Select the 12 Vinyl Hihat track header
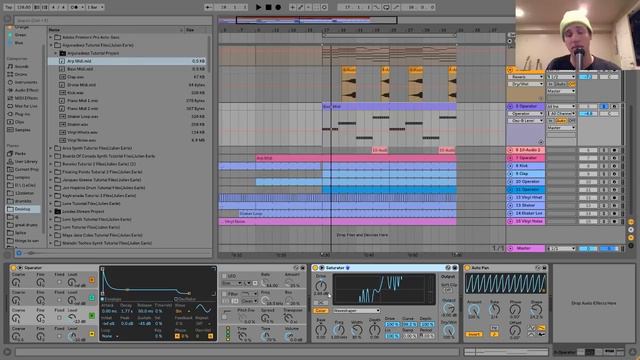The width and height of the screenshot is (640, 360). 526,198
